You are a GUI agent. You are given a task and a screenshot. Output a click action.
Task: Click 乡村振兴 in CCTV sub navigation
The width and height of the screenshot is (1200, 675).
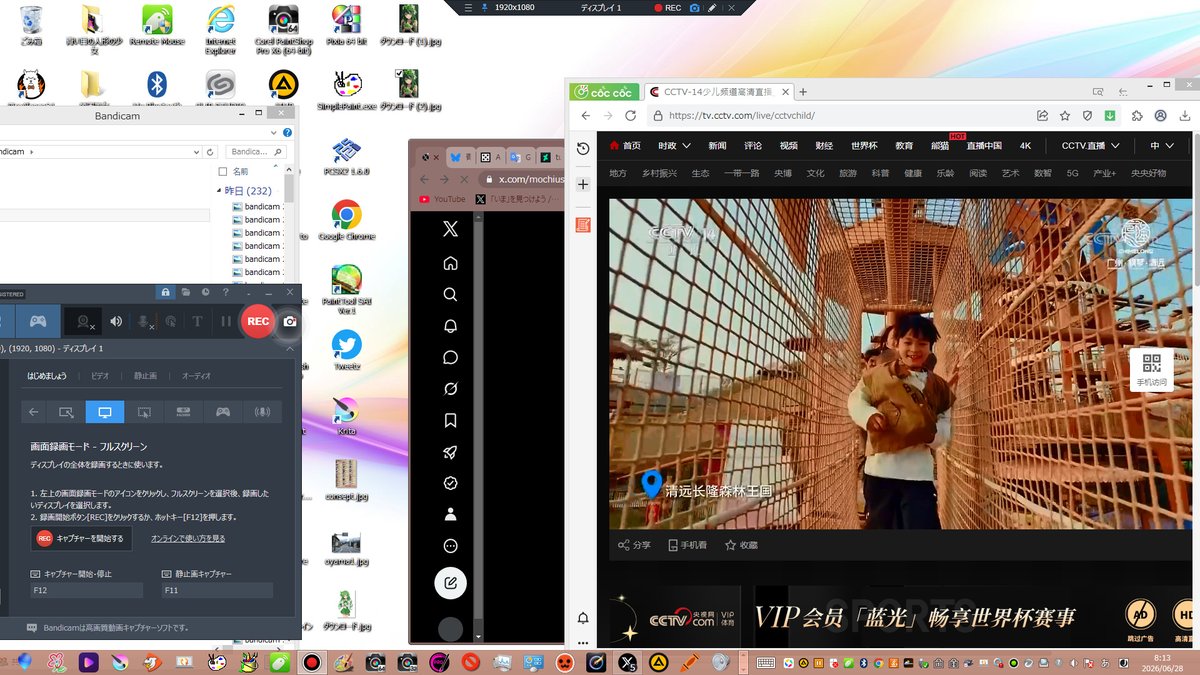coord(660,173)
